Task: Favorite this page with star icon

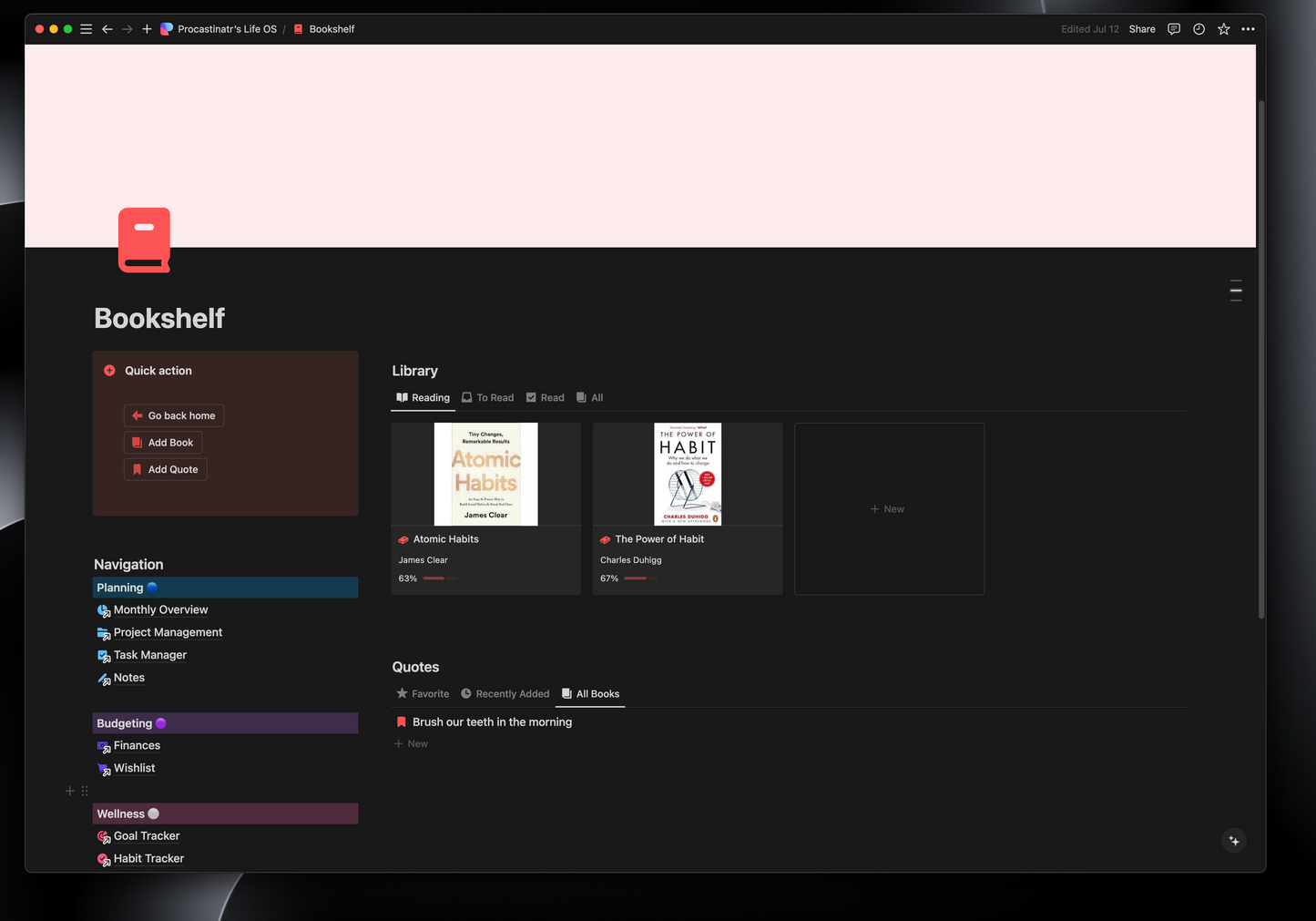Action: point(1224,29)
